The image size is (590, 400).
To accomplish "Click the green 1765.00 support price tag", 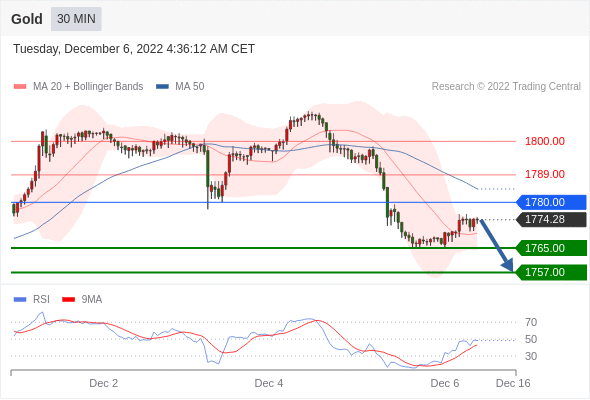I will [x=551, y=248].
